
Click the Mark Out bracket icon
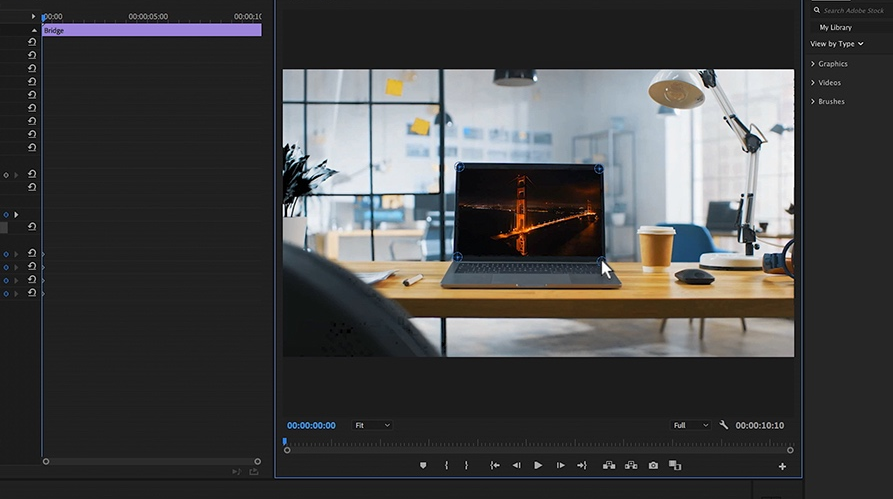(x=465, y=465)
